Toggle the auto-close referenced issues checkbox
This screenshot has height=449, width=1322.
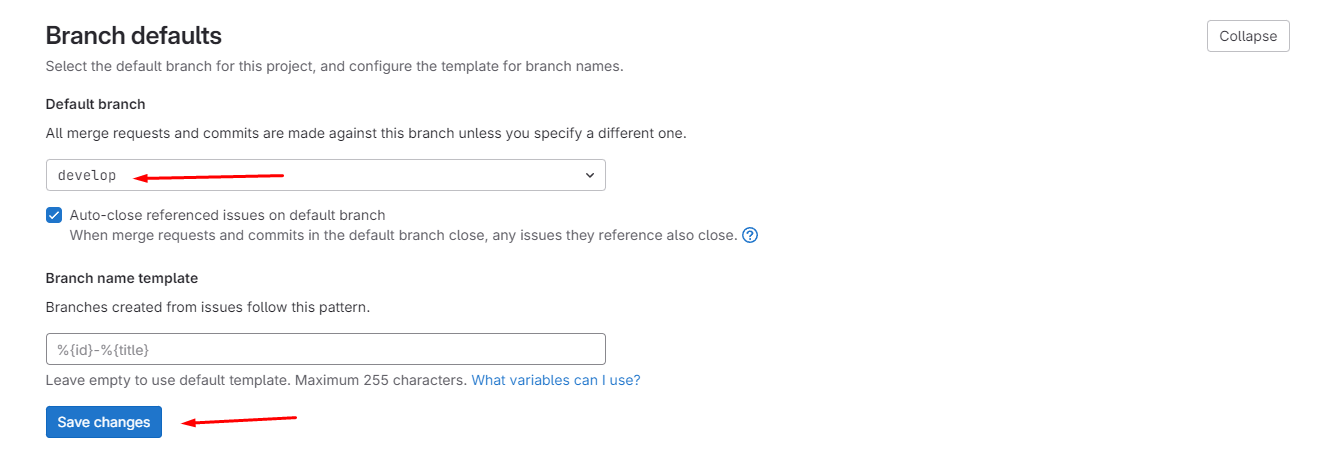point(54,215)
